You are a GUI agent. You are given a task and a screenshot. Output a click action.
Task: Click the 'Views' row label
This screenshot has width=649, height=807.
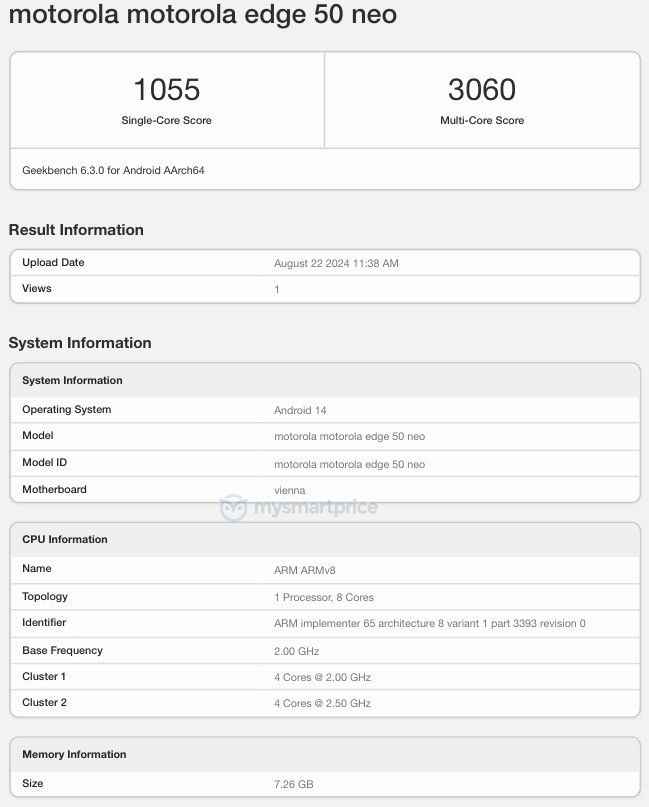pyautogui.click(x=37, y=289)
